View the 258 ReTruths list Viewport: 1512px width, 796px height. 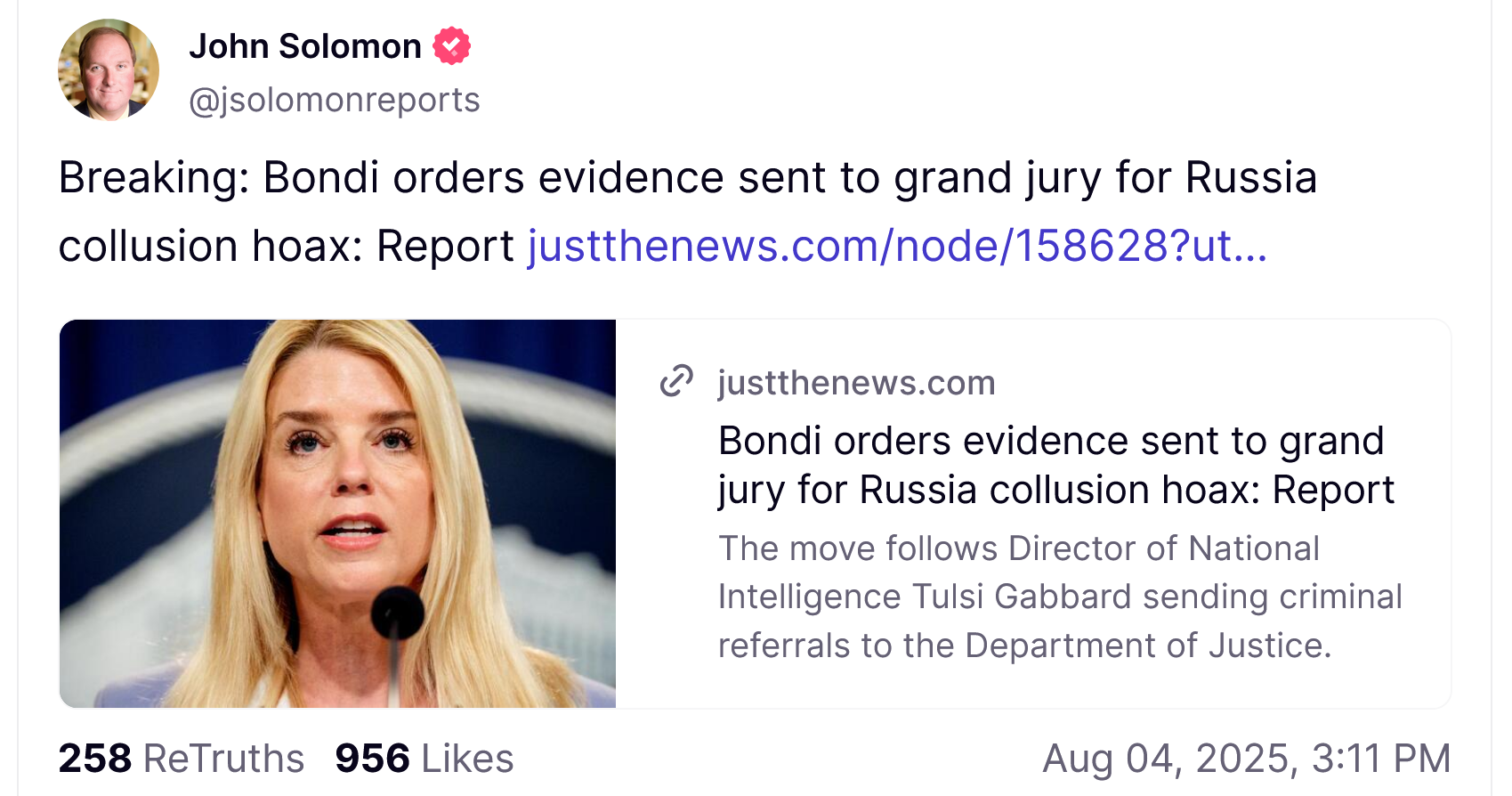95,759
